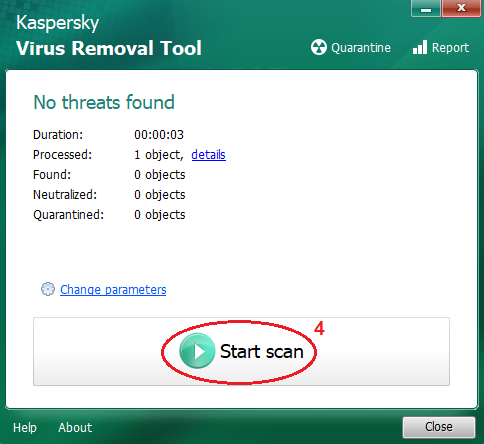484x444 pixels.
Task: Click the Kaspersky Virus Removal Tool title
Action: click(109, 35)
